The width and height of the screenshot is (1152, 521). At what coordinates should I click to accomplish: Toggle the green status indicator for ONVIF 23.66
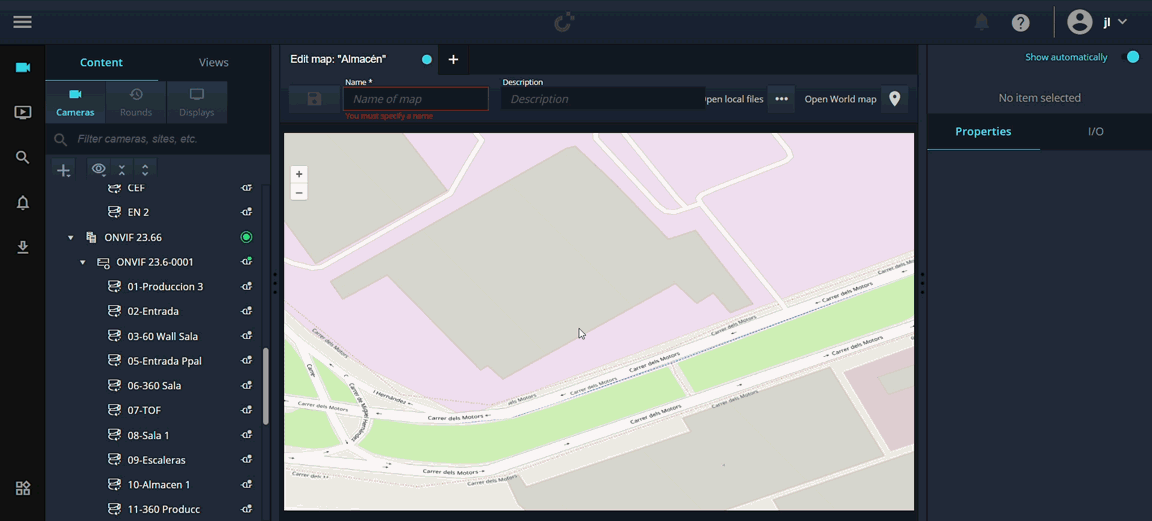pyautogui.click(x=246, y=237)
